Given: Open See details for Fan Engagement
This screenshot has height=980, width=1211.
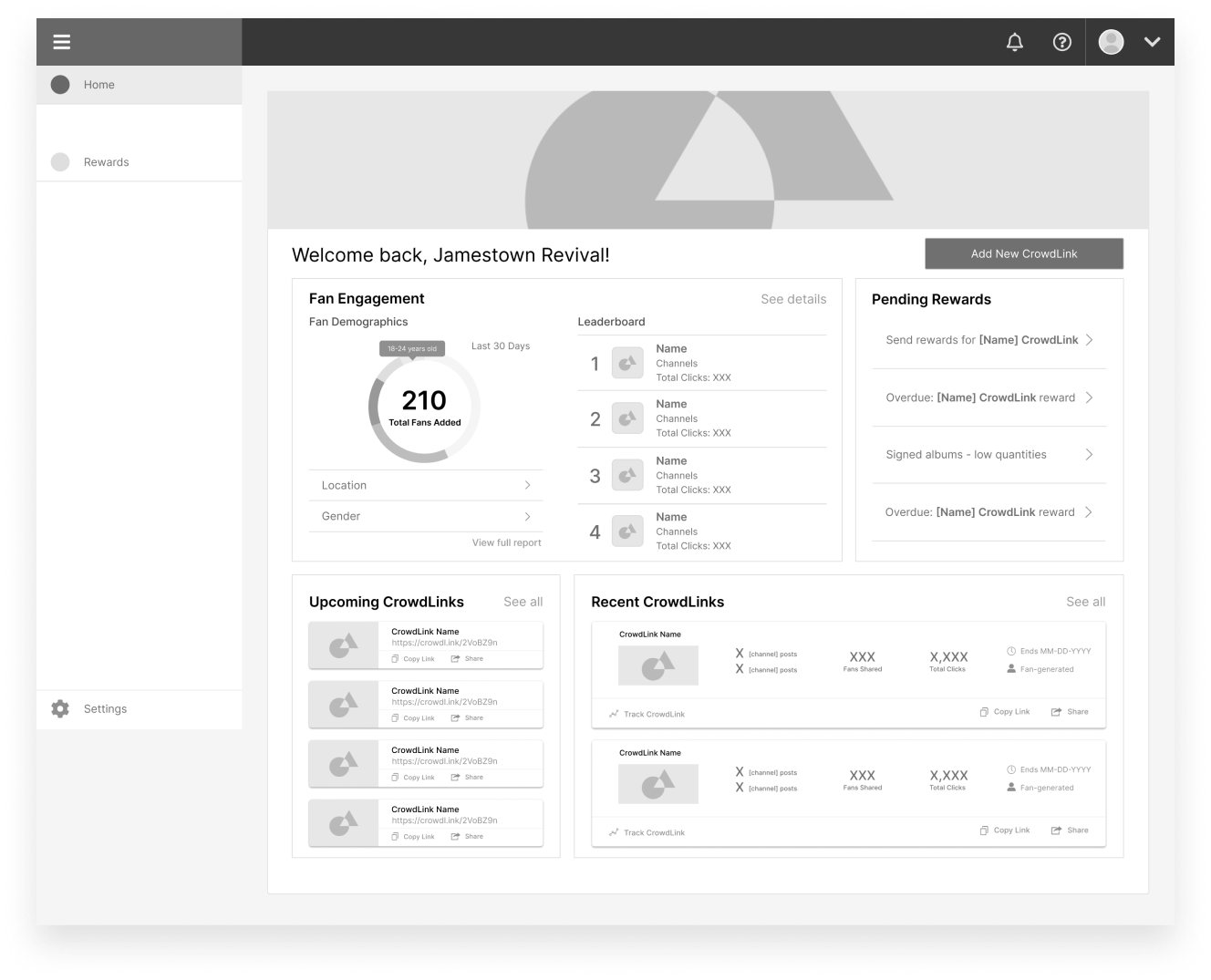Looking at the screenshot, I should (x=793, y=299).
